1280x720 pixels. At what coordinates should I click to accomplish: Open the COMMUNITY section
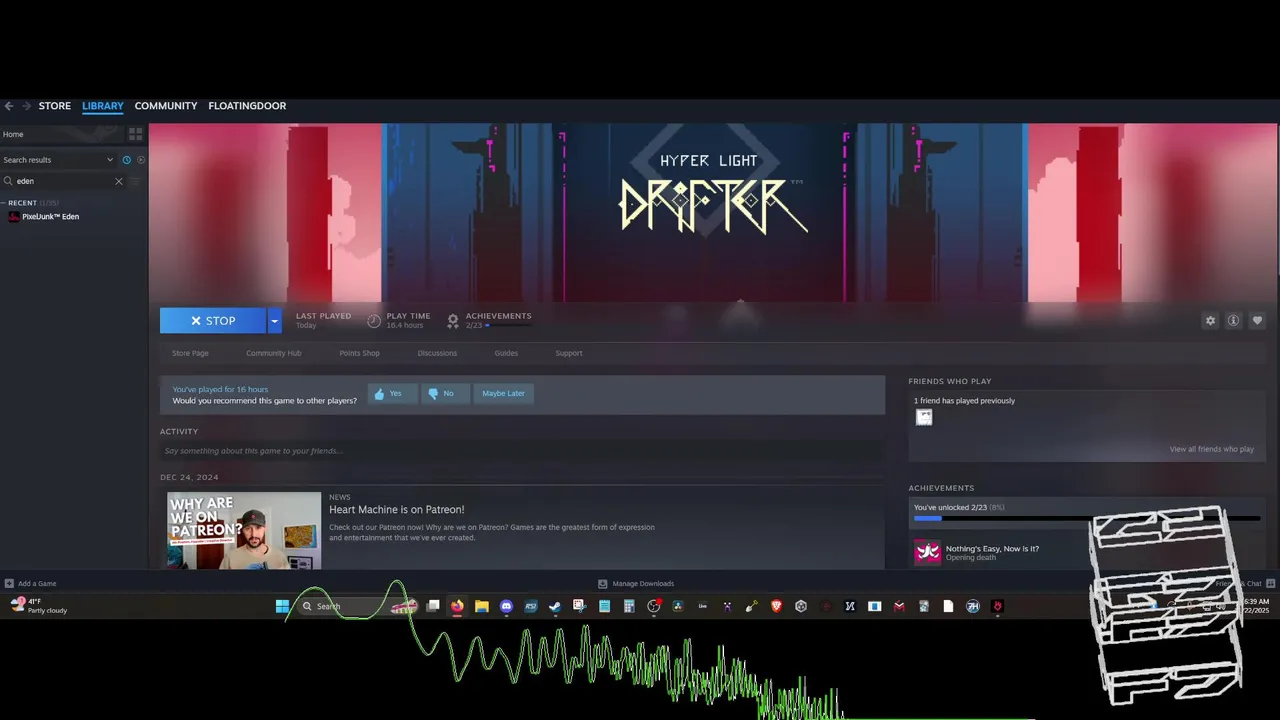[x=166, y=106]
